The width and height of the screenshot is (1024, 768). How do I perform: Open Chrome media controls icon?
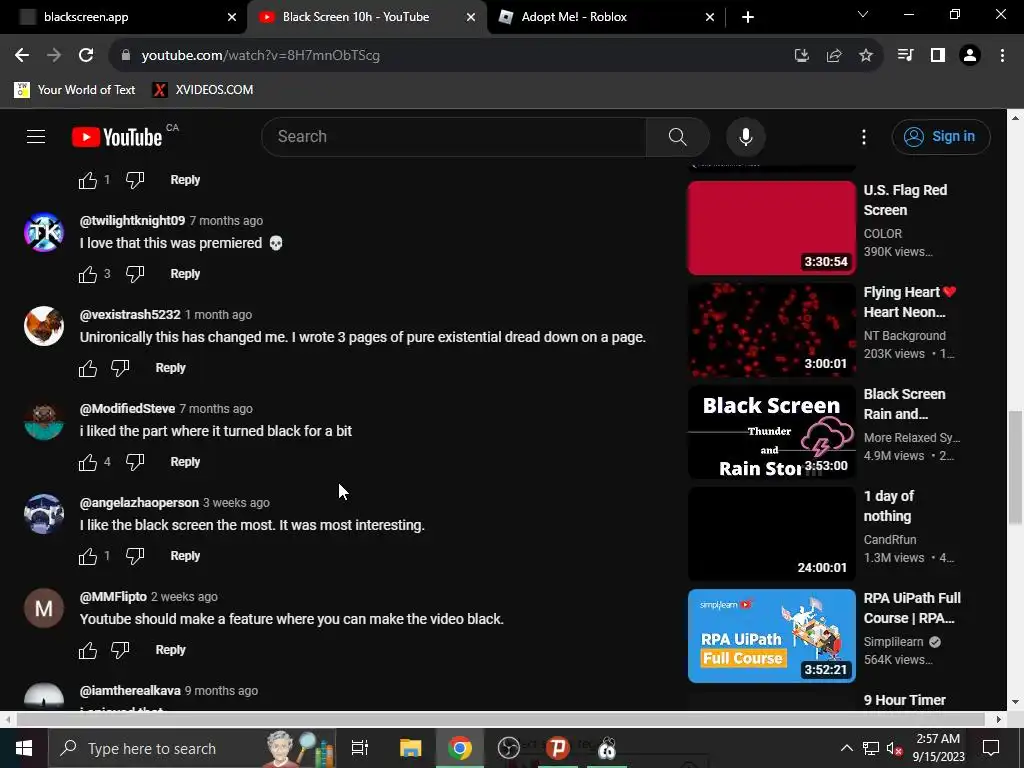[x=905, y=55]
